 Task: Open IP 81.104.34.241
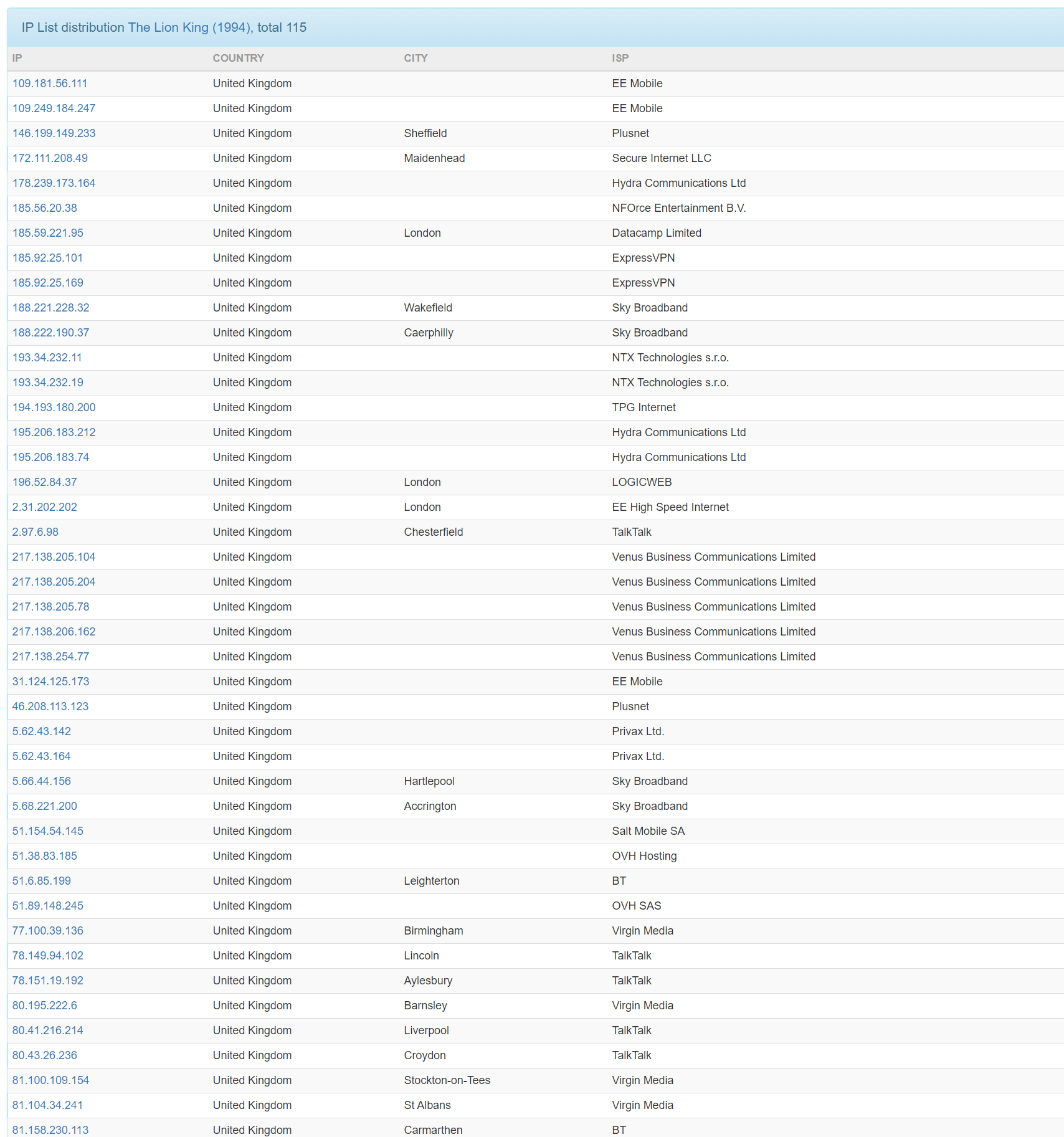[x=48, y=1105]
